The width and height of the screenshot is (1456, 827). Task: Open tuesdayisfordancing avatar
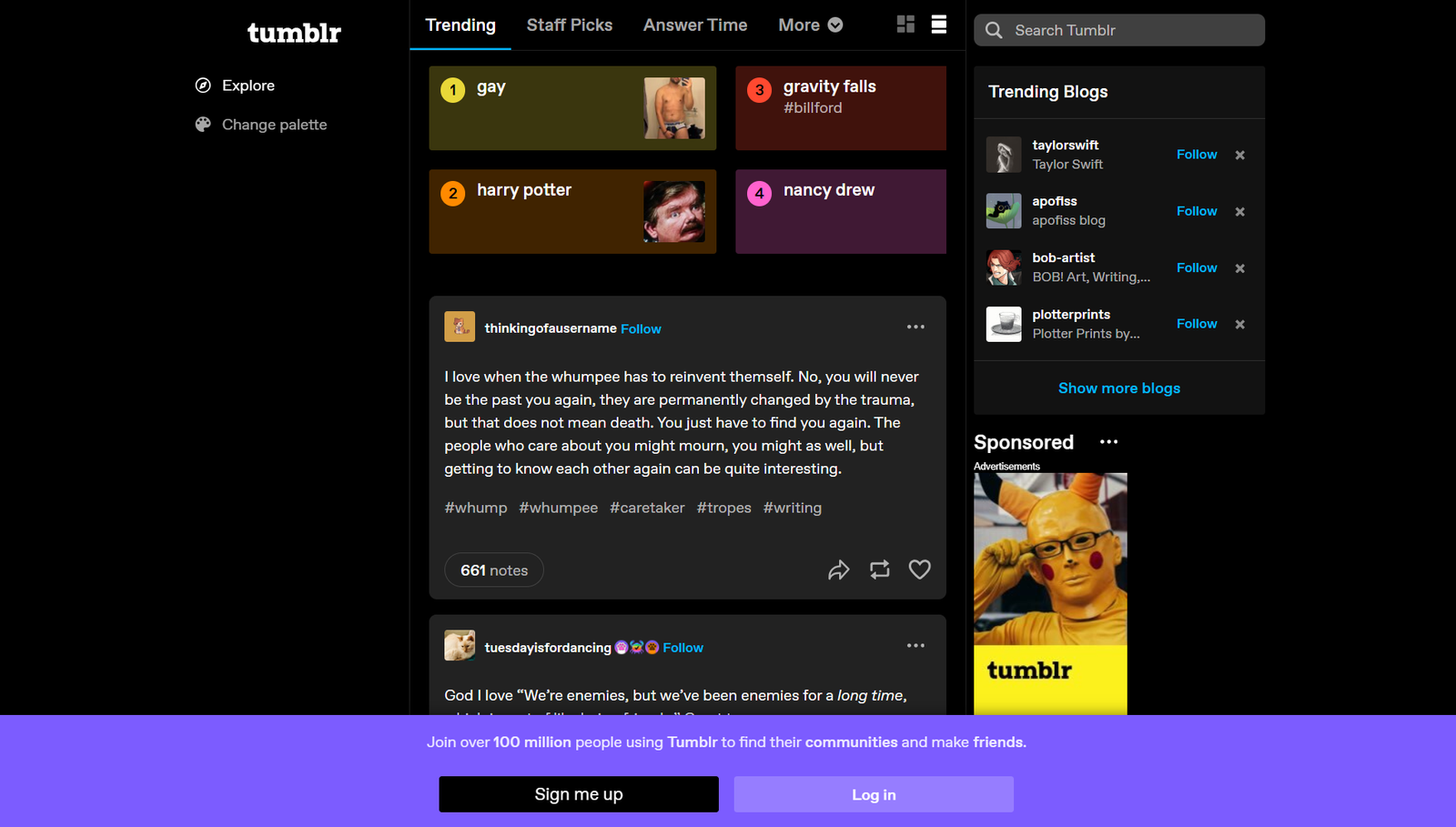click(x=460, y=645)
